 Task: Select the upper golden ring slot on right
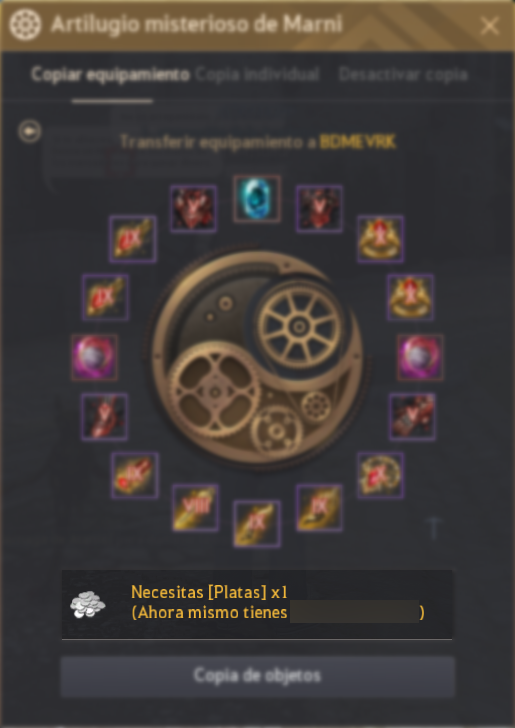click(x=380, y=239)
